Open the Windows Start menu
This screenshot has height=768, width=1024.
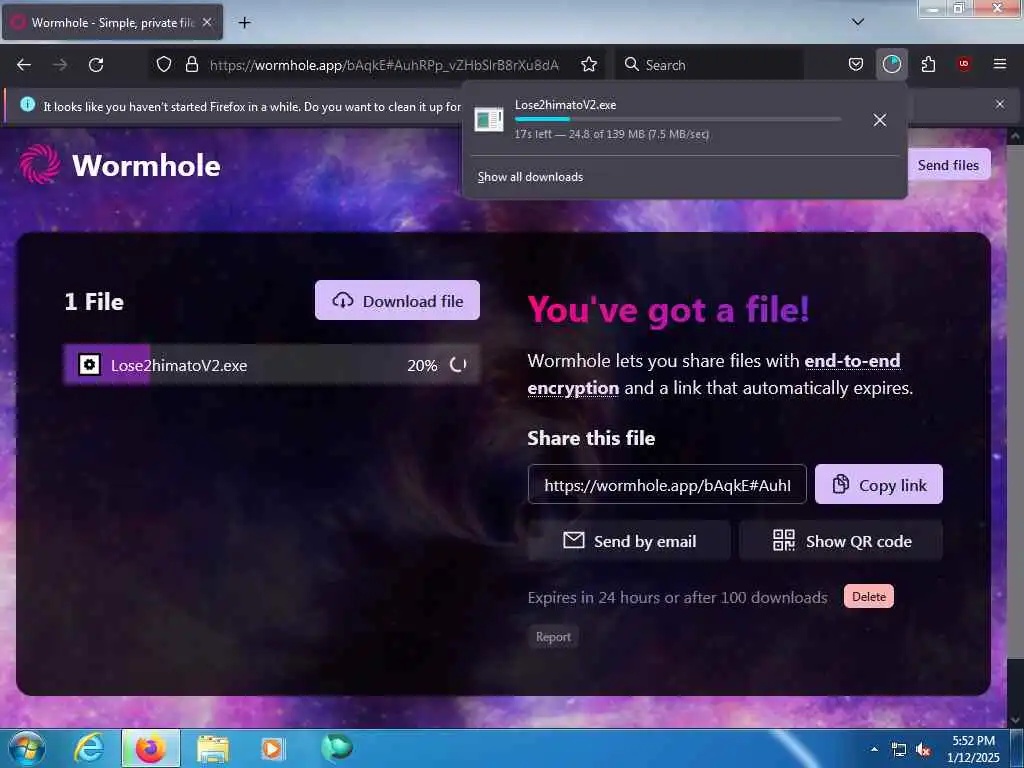(25, 748)
